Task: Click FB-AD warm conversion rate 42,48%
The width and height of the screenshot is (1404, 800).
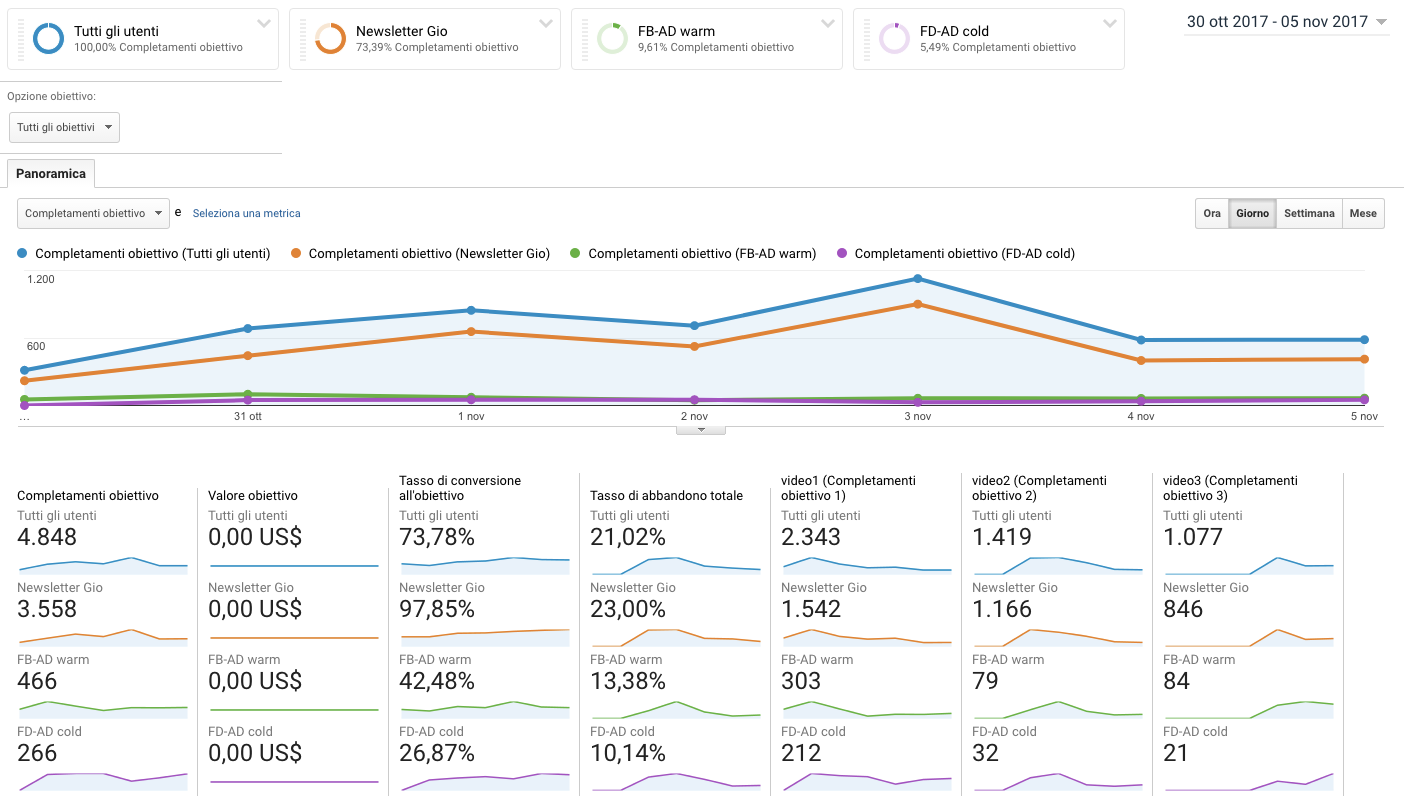Action: 437,681
